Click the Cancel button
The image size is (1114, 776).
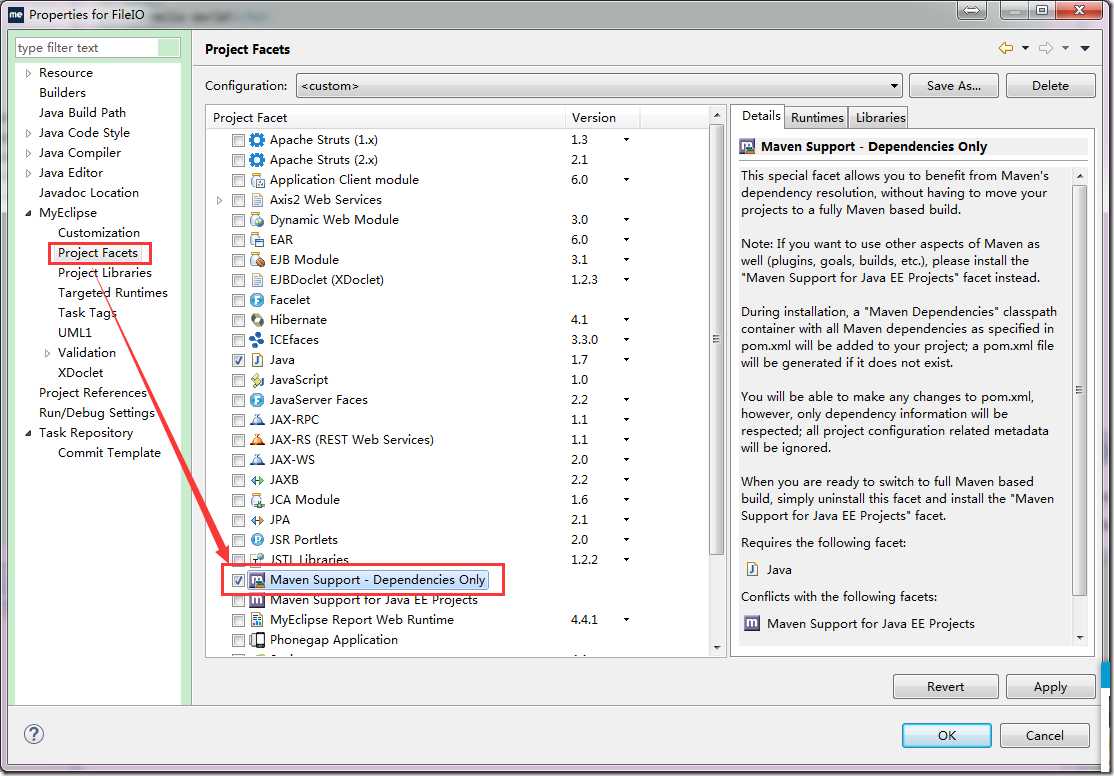[x=1044, y=735]
